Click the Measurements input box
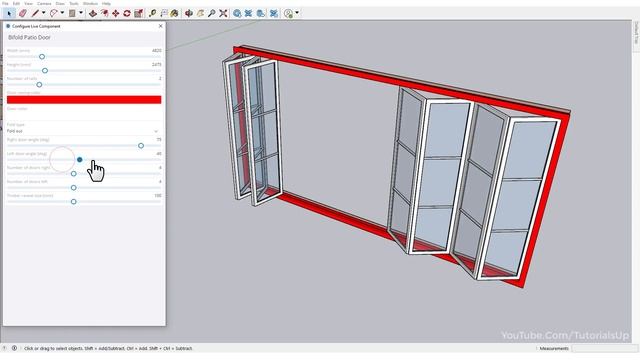This screenshot has width=640, height=360. point(604,348)
